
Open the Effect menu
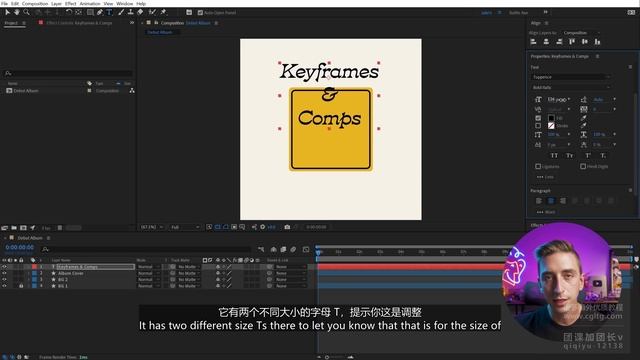(x=71, y=3)
